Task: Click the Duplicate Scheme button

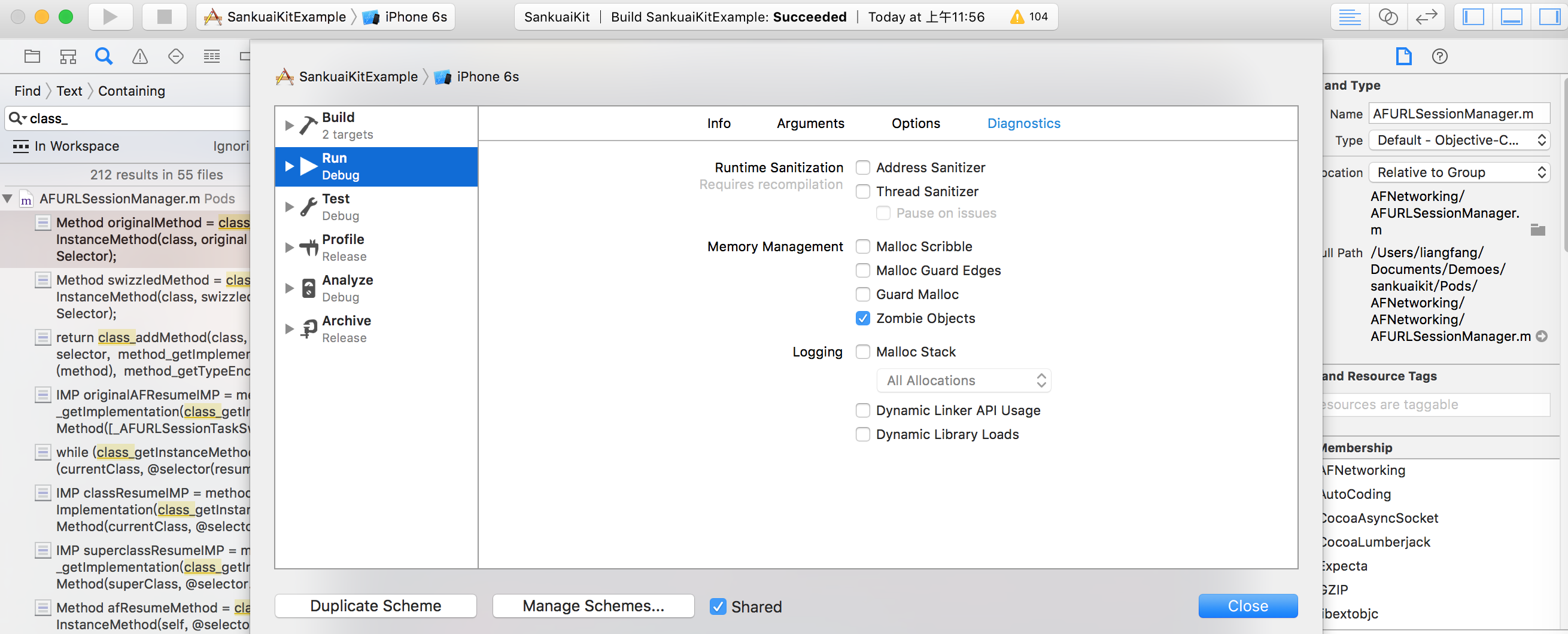Action: pyautogui.click(x=375, y=606)
